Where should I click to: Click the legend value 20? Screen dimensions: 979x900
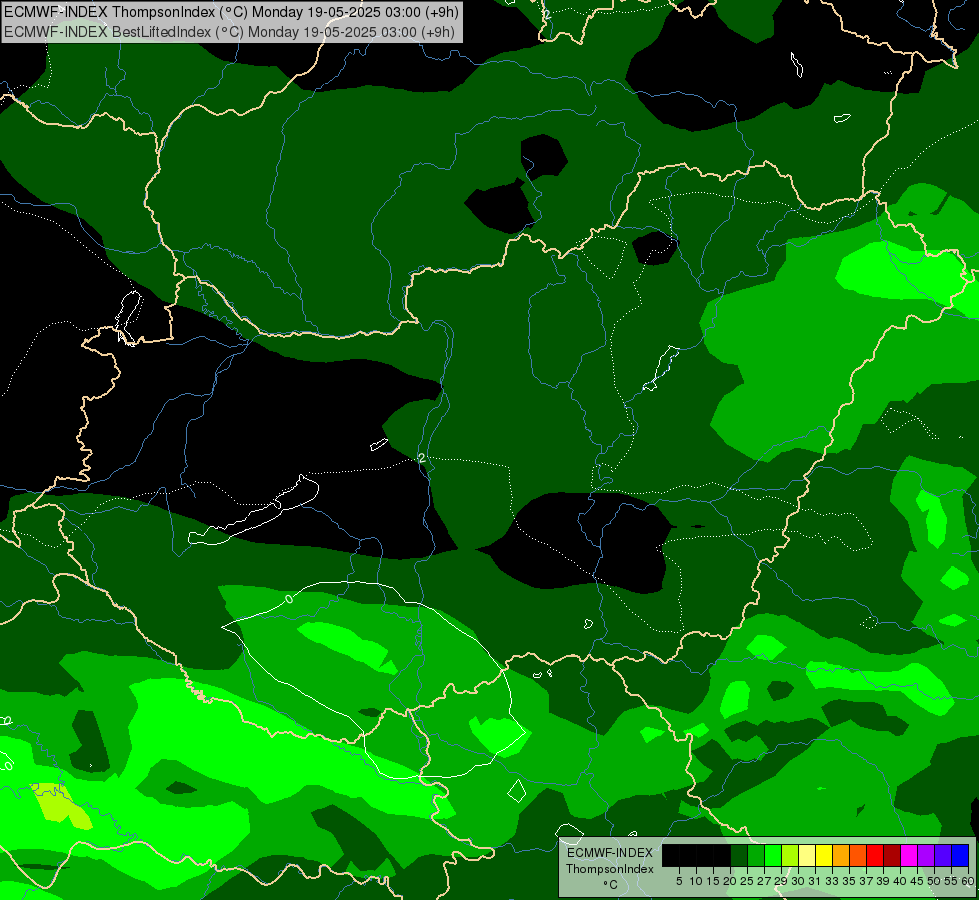[729, 881]
